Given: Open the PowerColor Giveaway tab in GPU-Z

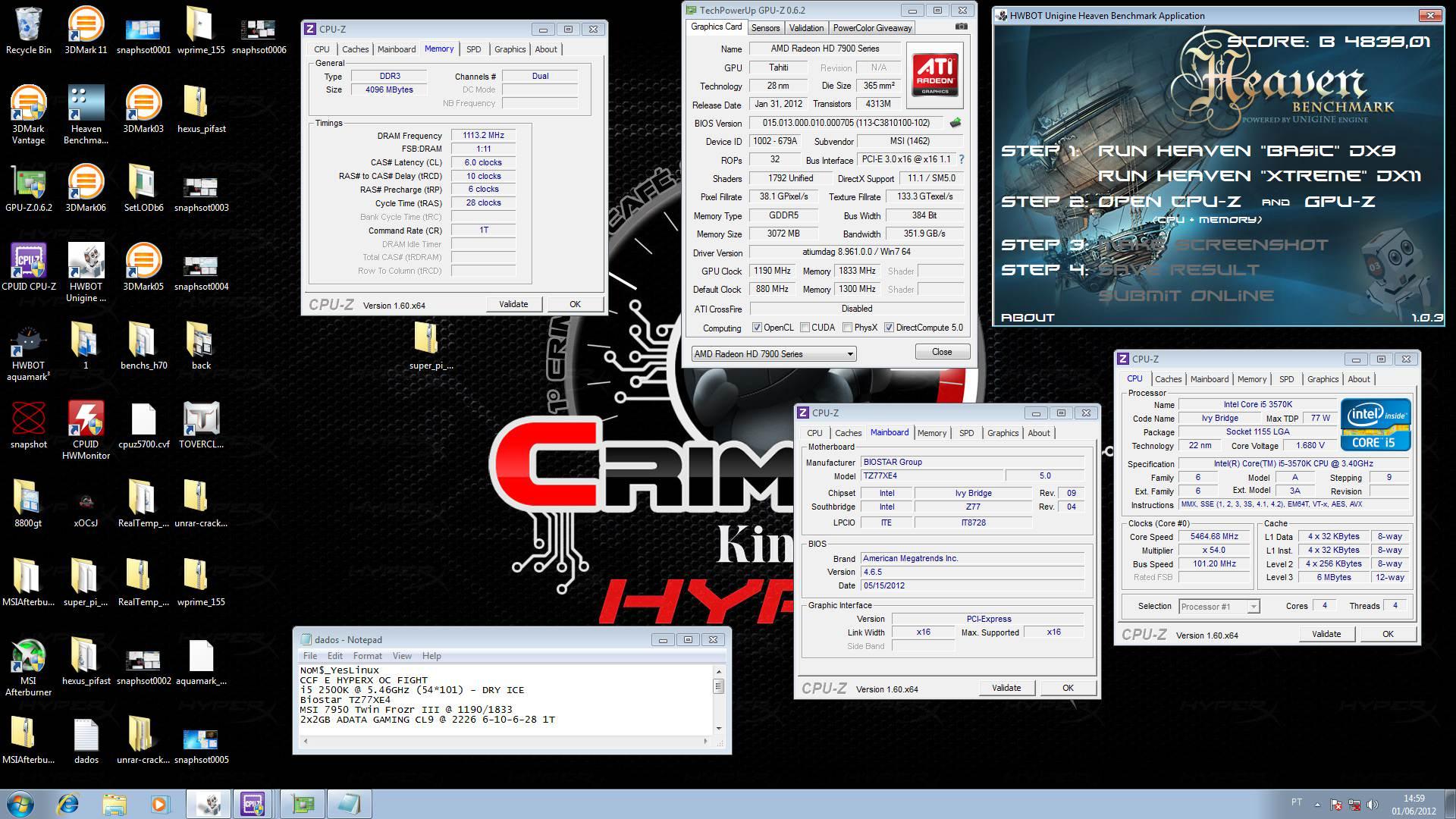Looking at the screenshot, I should point(872,28).
